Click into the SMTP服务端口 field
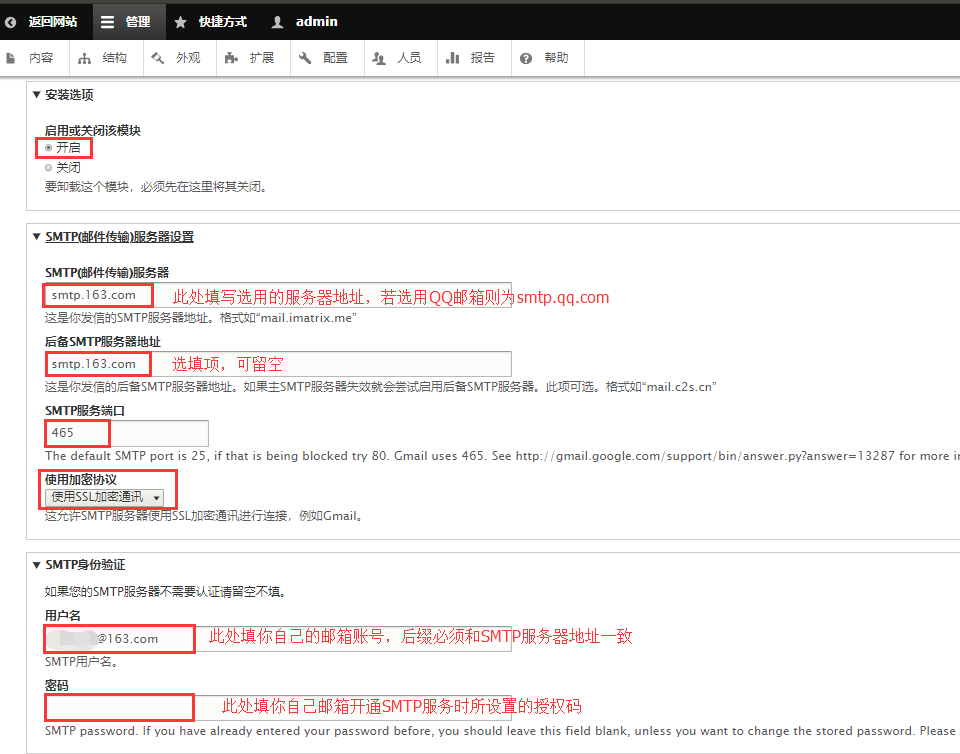This screenshot has height=754, width=960. coord(126,433)
